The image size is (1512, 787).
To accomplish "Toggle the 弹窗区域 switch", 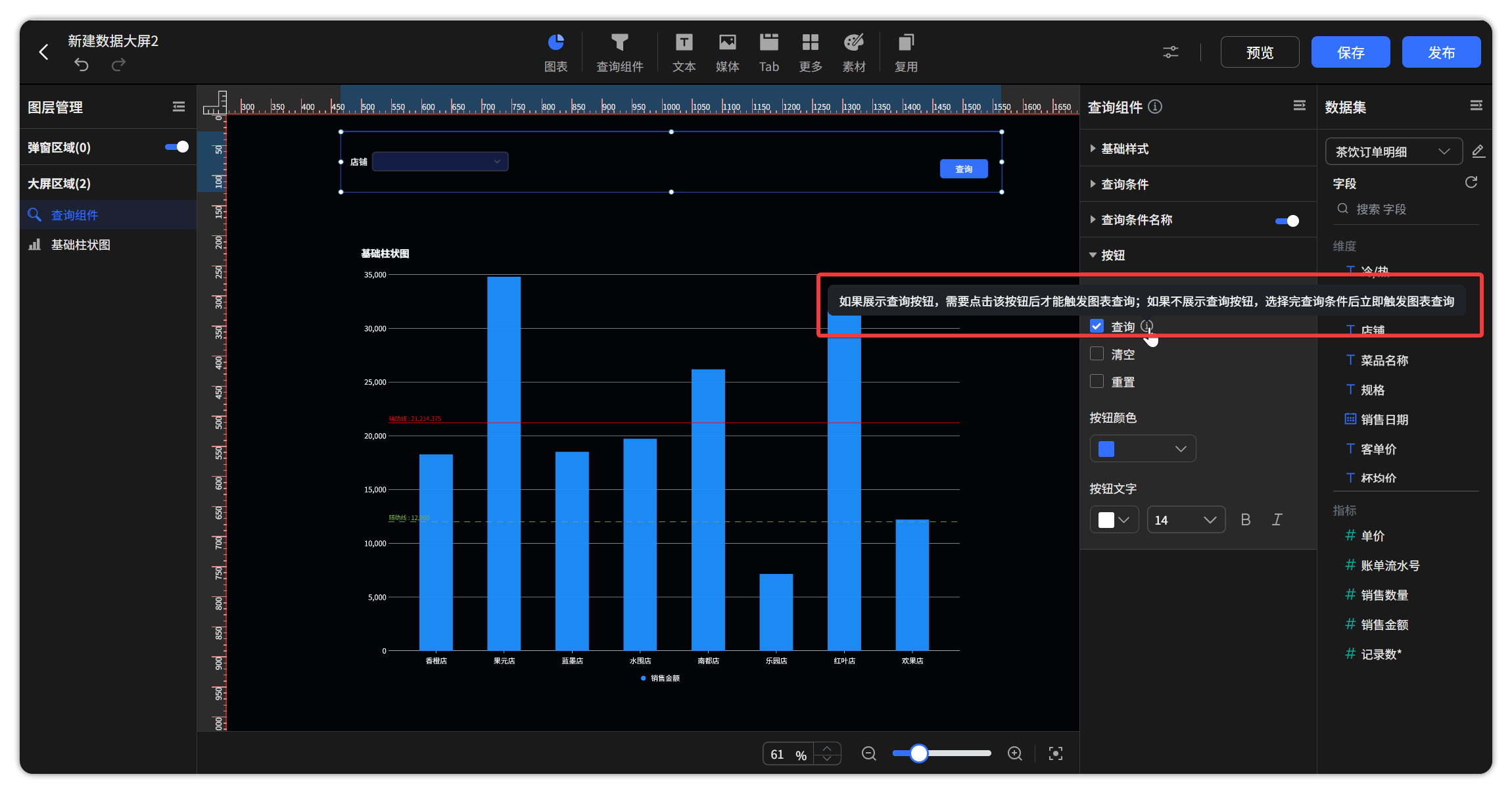I will (x=176, y=147).
